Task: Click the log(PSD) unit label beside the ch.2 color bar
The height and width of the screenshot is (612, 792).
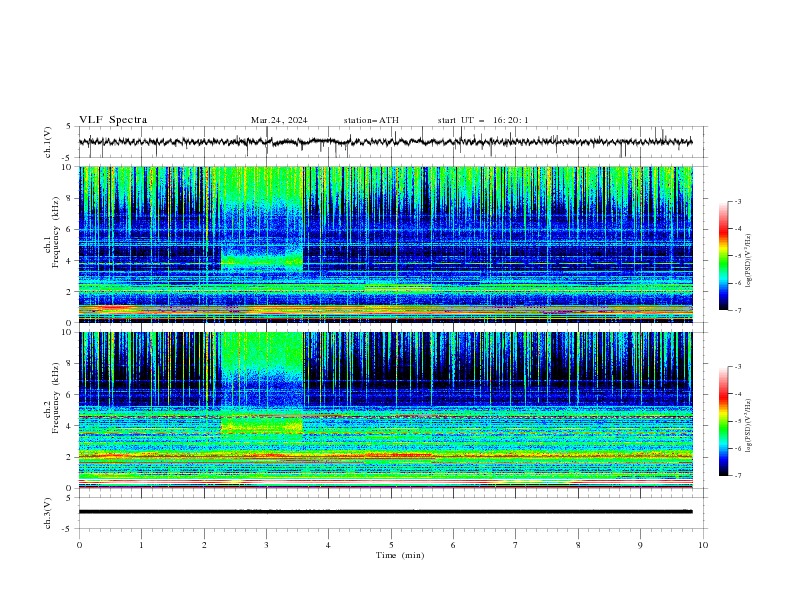Action: pos(748,425)
